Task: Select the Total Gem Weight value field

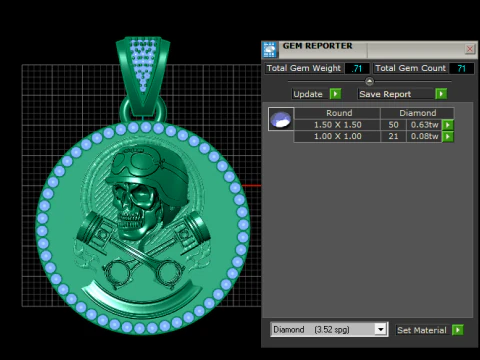Action: tap(357, 68)
